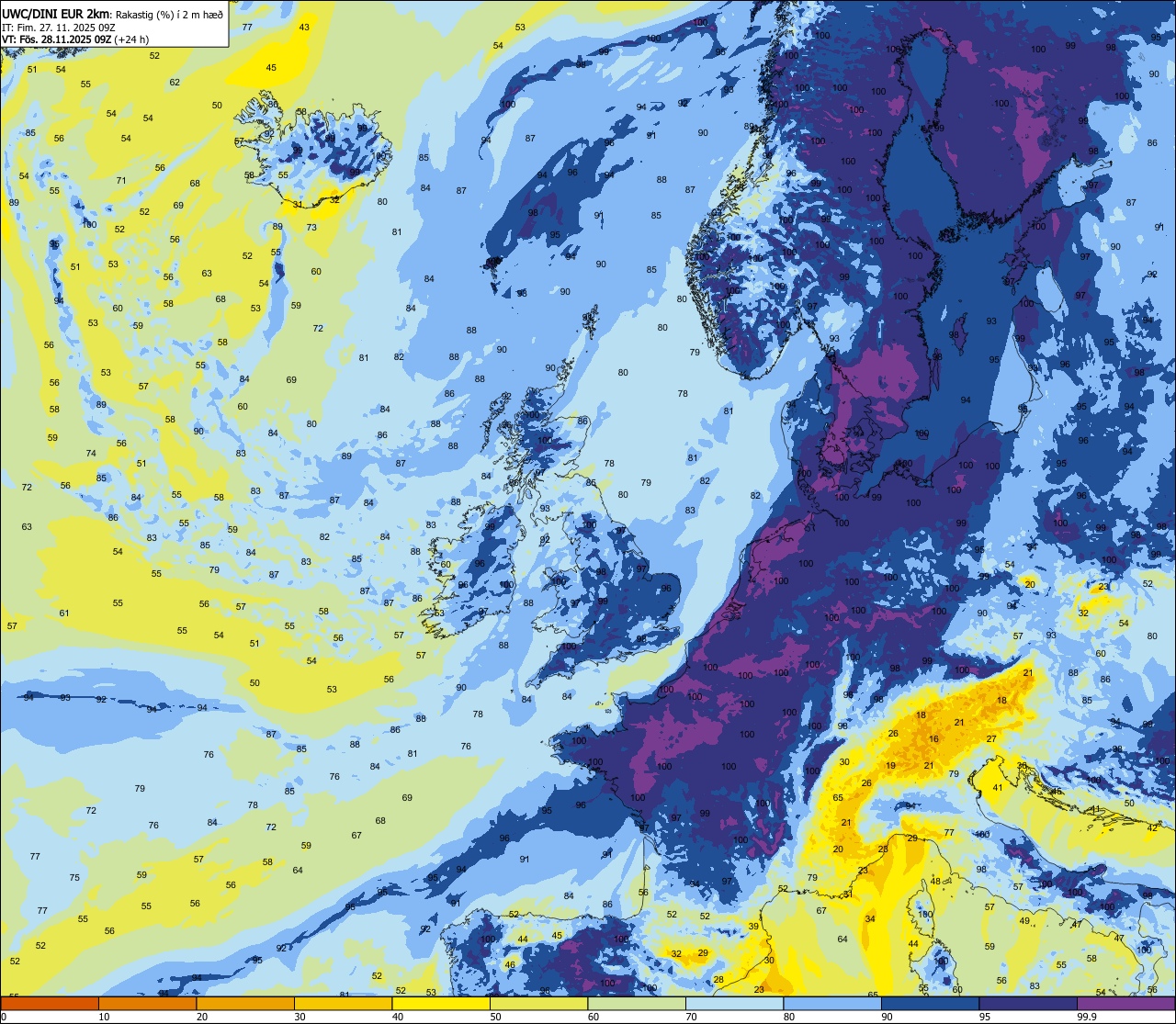The image size is (1176, 1024).
Task: Click the pale blue 70–80 legend swatch
Action: [734, 1003]
